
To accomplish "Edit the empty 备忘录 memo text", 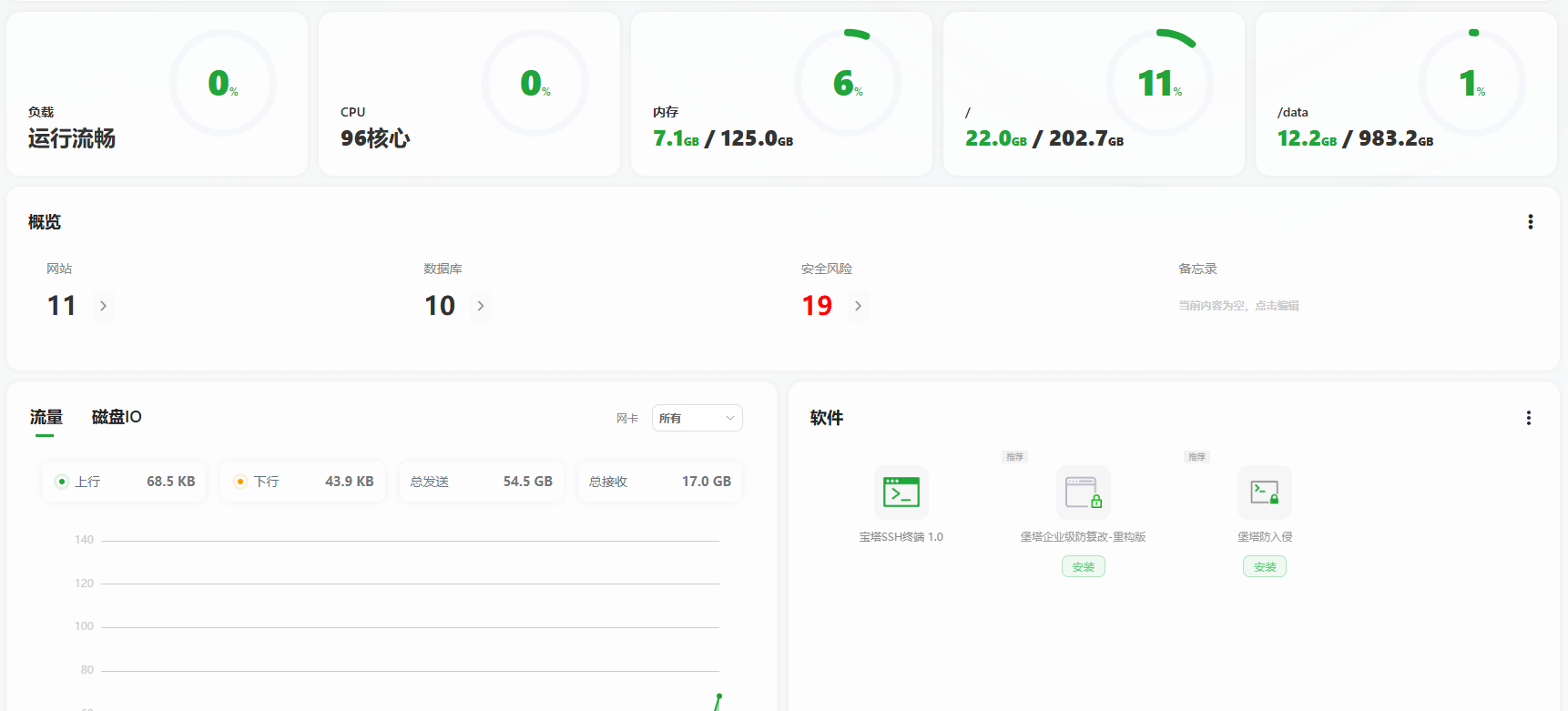I will [1238, 306].
